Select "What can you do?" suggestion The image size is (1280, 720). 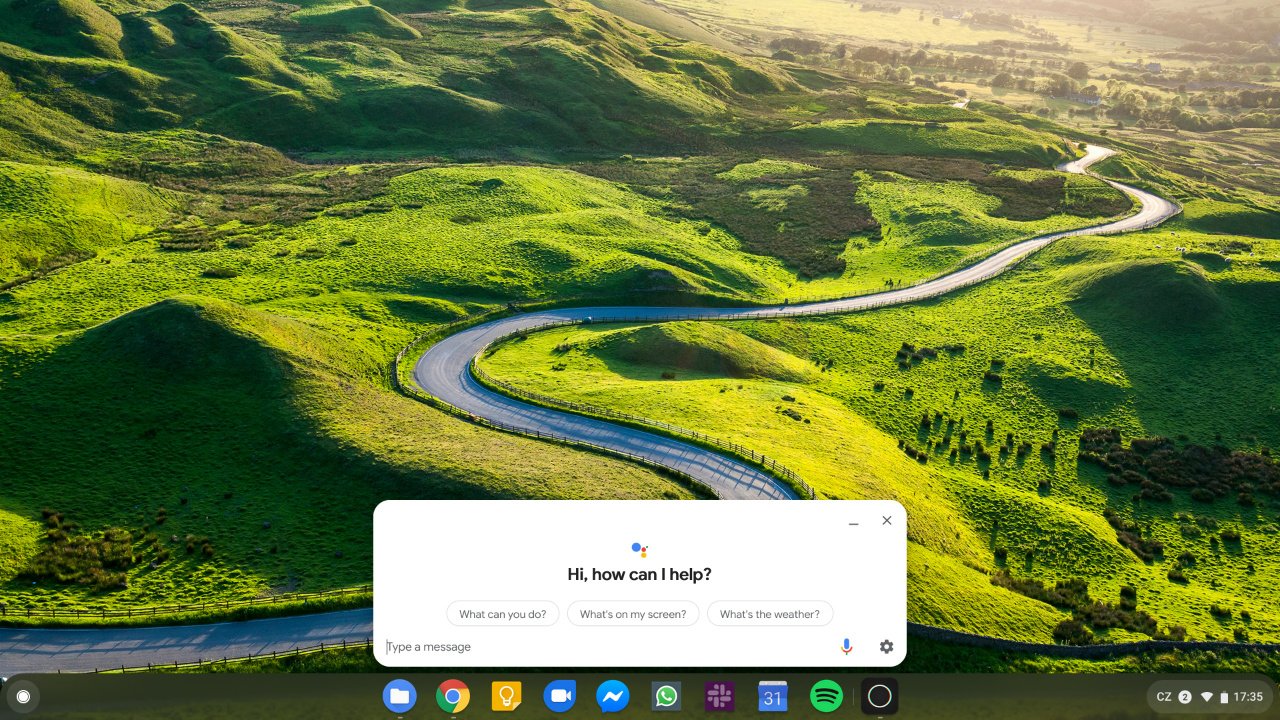tap(503, 614)
